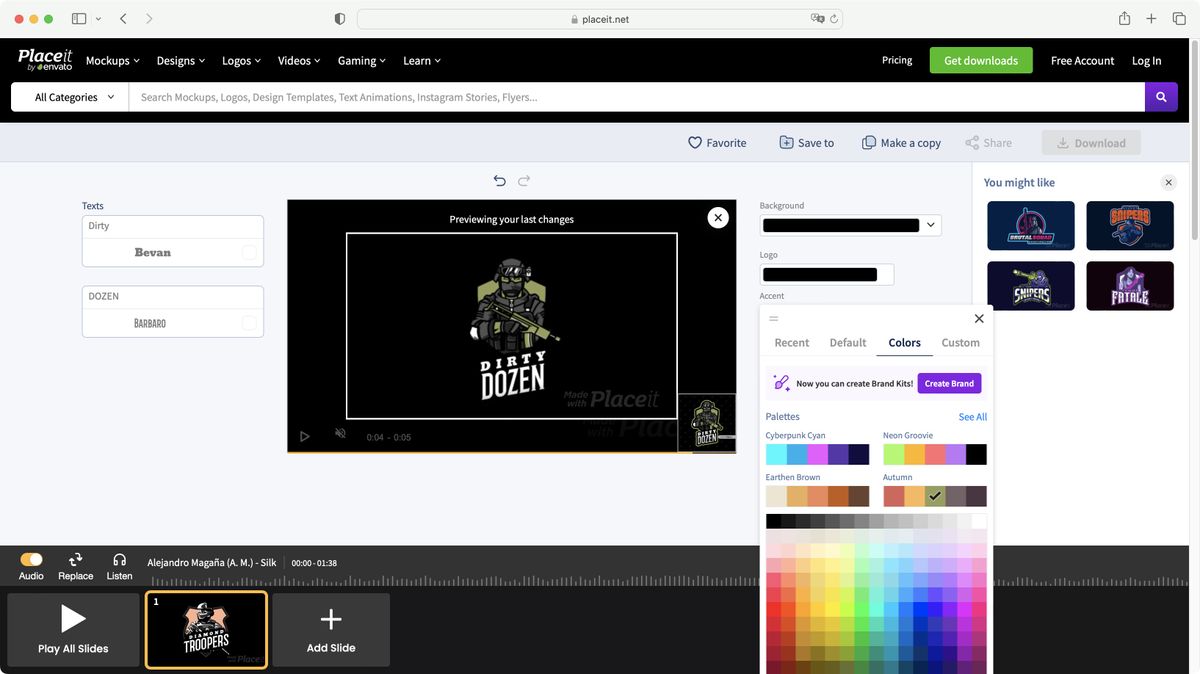Unmute the video preview speaker icon
The width and height of the screenshot is (1200, 674).
(x=340, y=434)
